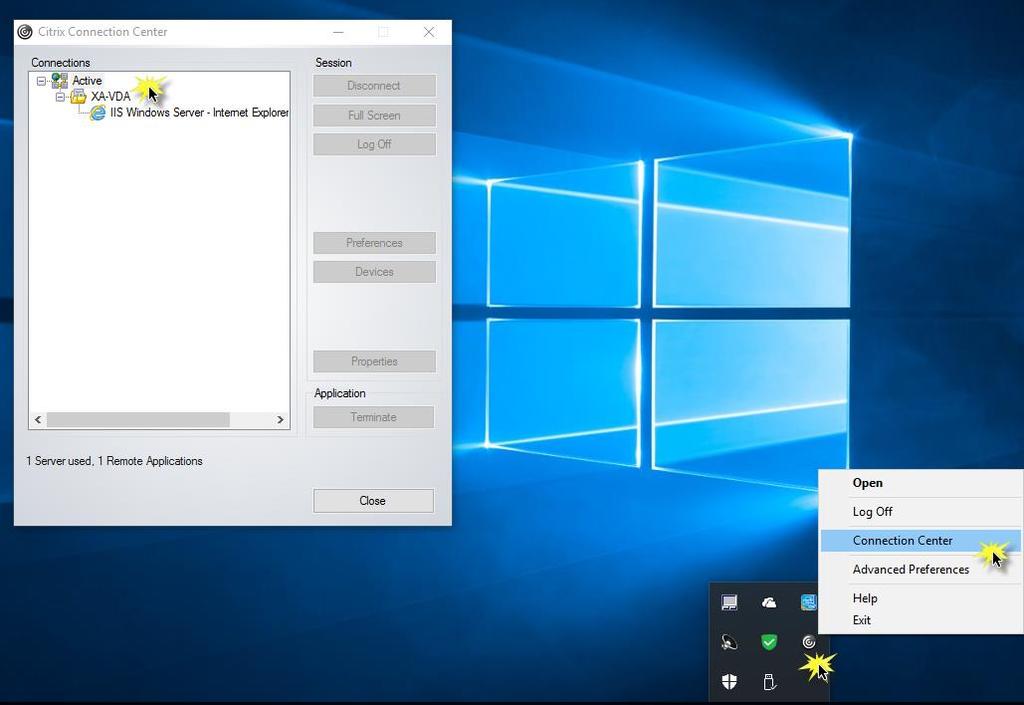Click the Citrix Receiver tray icon
Image resolution: width=1024 pixels, height=705 pixels.
click(808, 642)
